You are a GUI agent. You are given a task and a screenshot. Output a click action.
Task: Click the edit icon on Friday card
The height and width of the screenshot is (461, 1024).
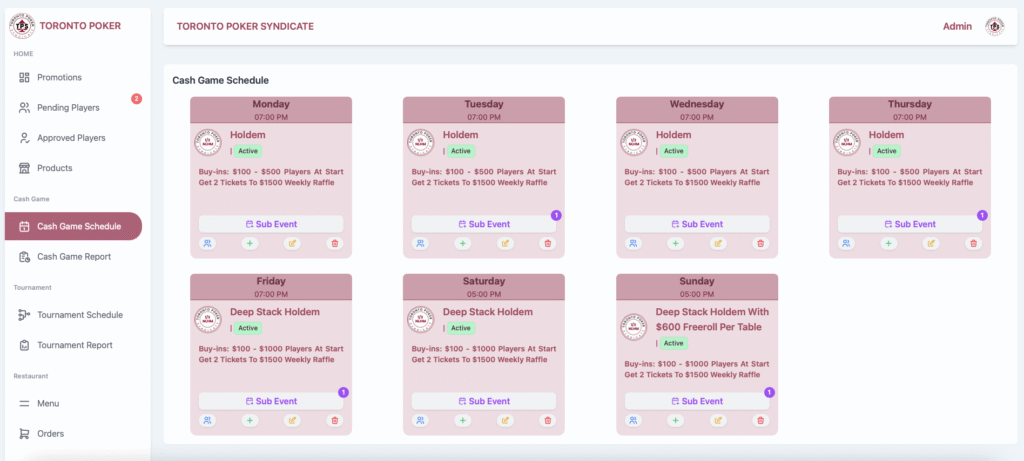click(292, 420)
